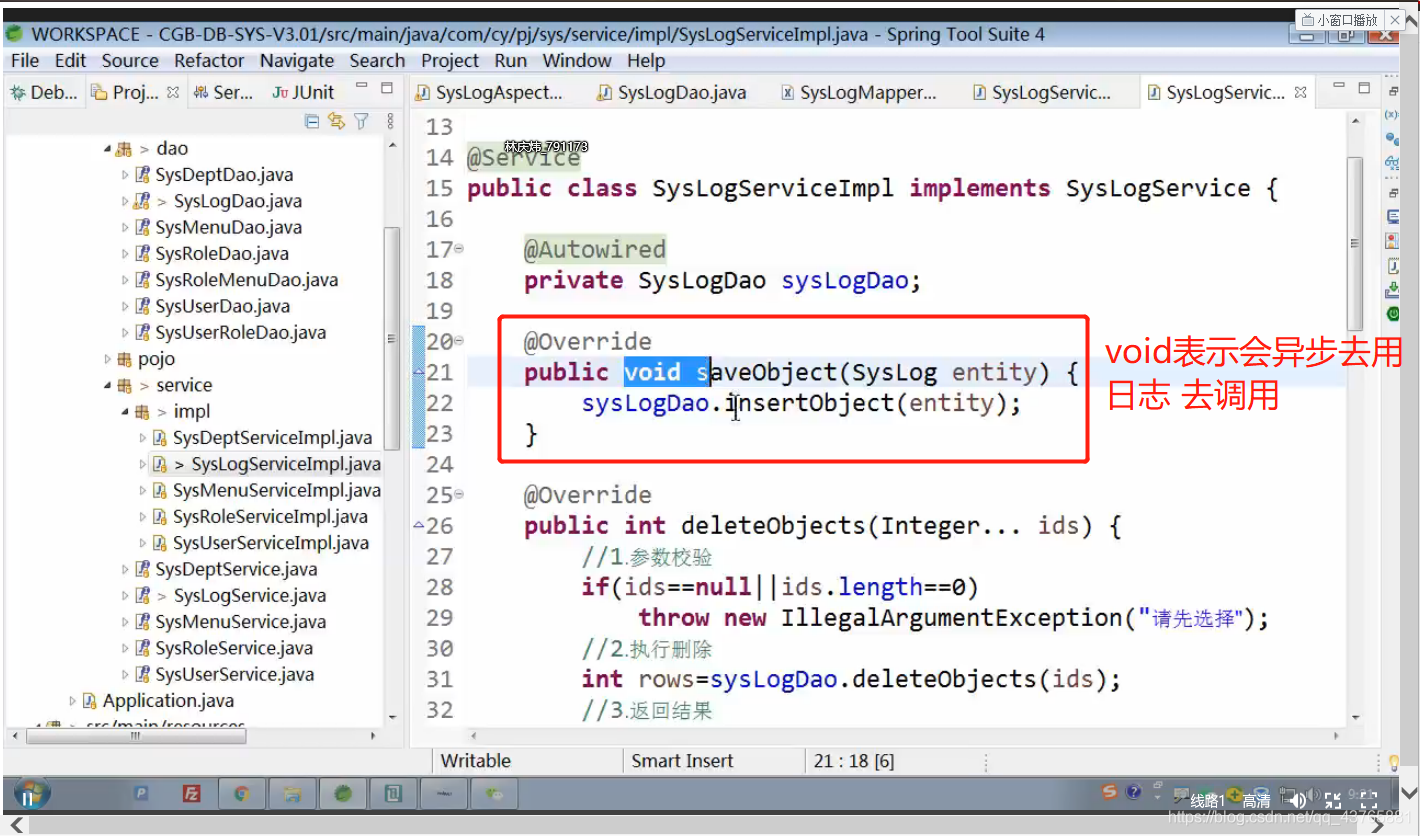Select SysMenuDao.java in the tree
The width and height of the screenshot is (1420, 836).
pyautogui.click(x=228, y=227)
